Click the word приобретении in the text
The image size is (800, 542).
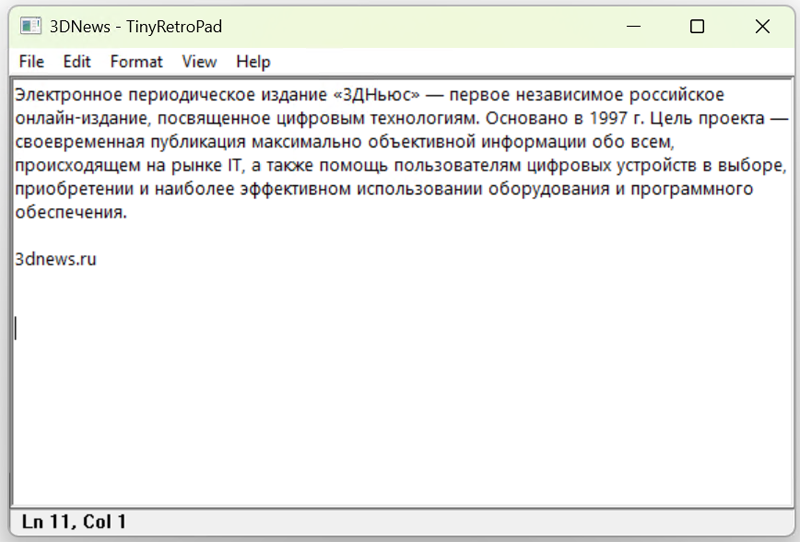(x=74, y=189)
